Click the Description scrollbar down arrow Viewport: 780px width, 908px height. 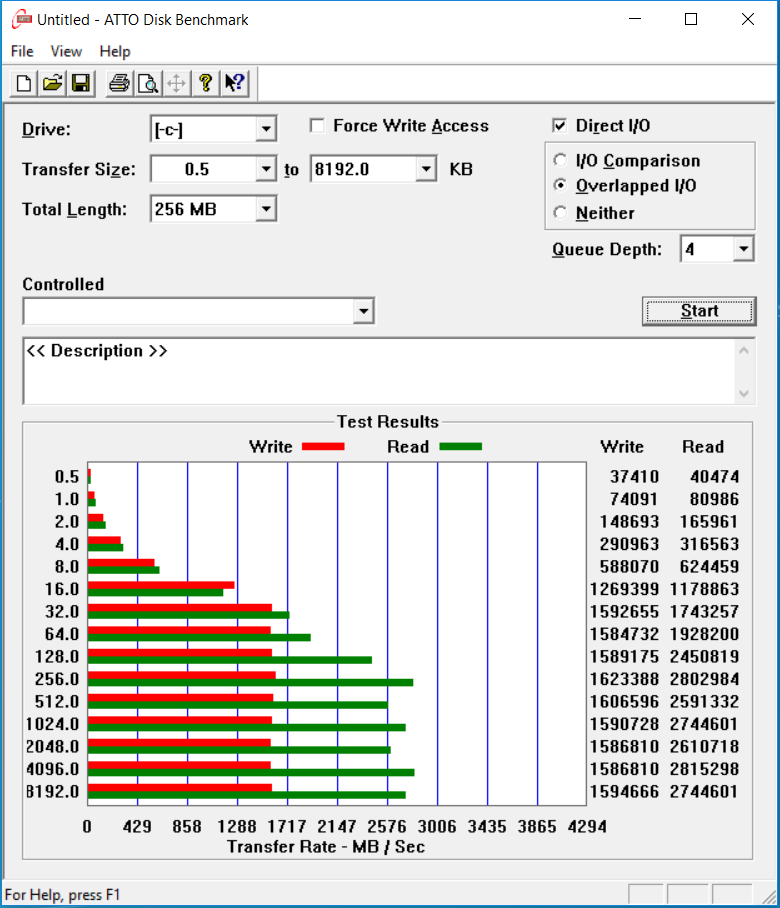[744, 393]
